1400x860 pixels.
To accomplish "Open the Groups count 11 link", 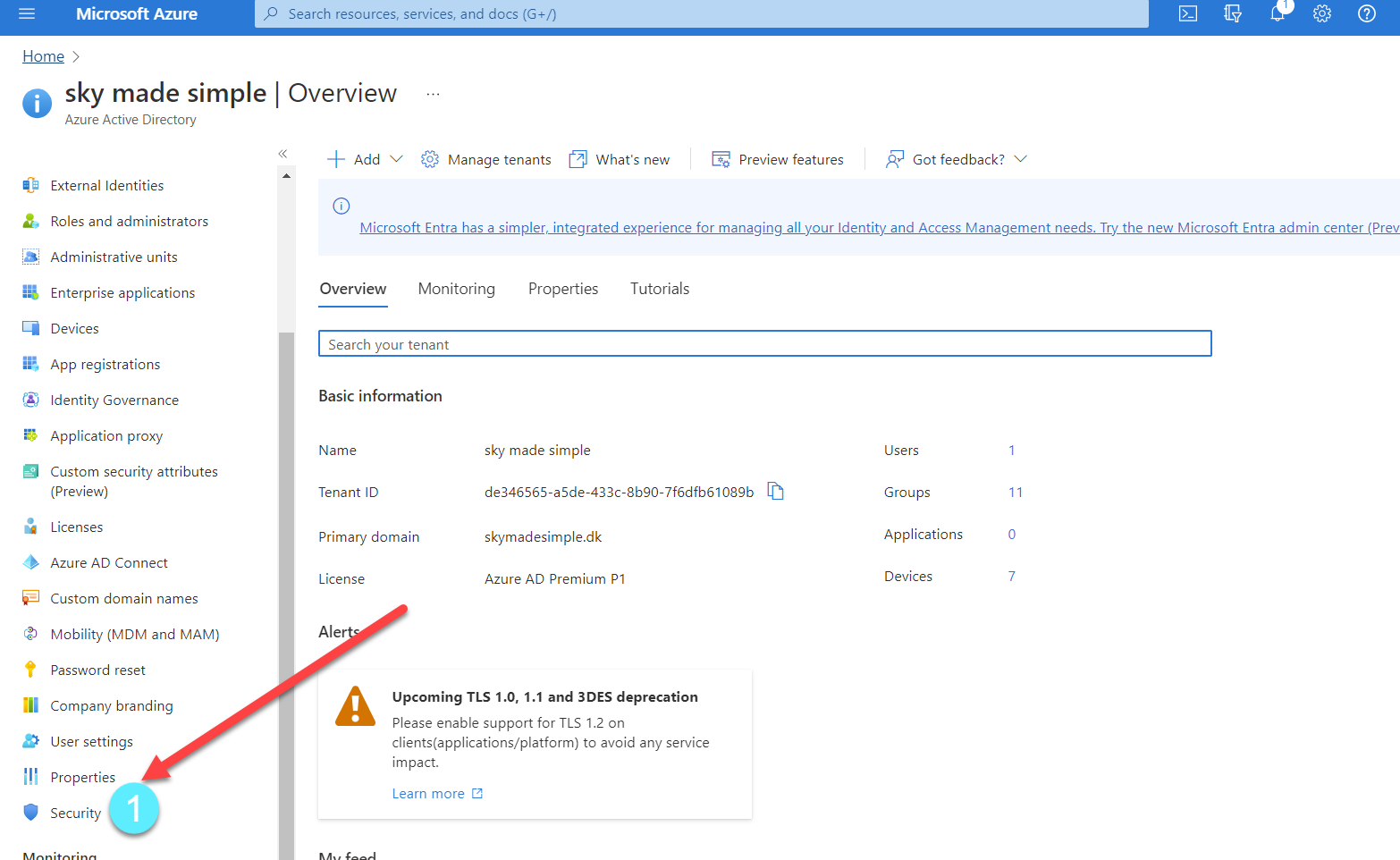I will [1016, 493].
